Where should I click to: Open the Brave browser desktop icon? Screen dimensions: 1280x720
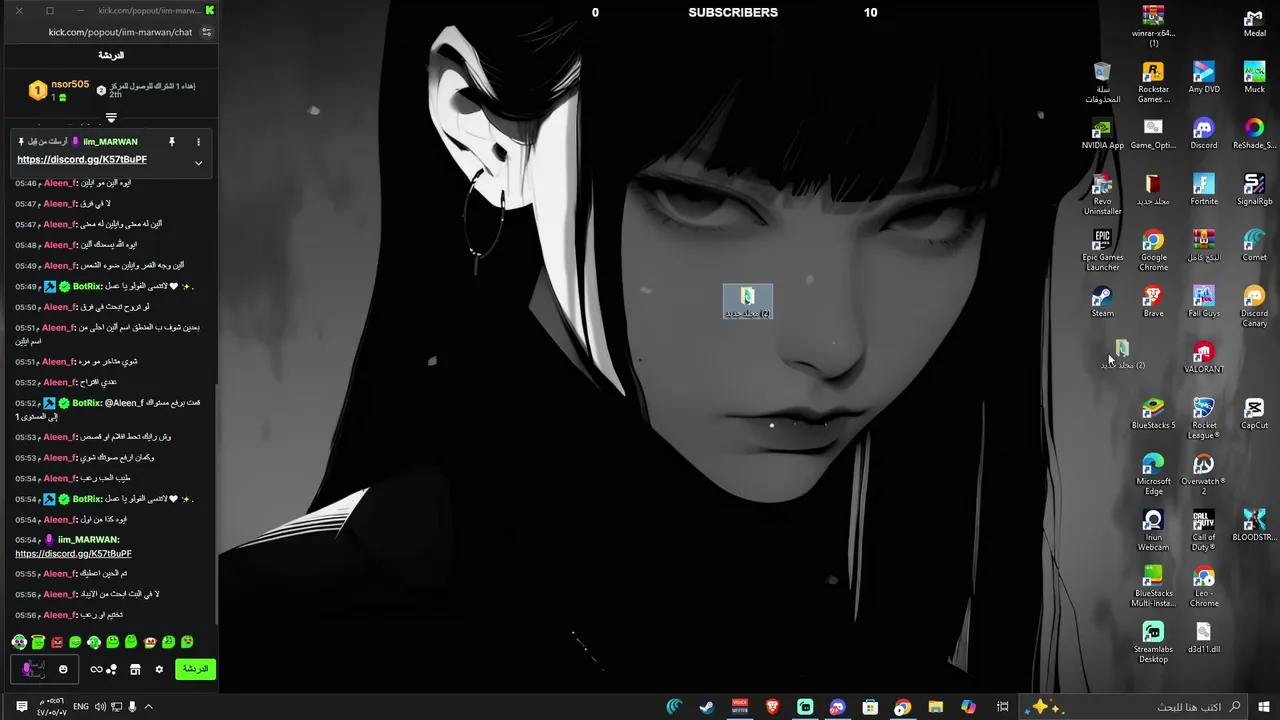point(1153,302)
